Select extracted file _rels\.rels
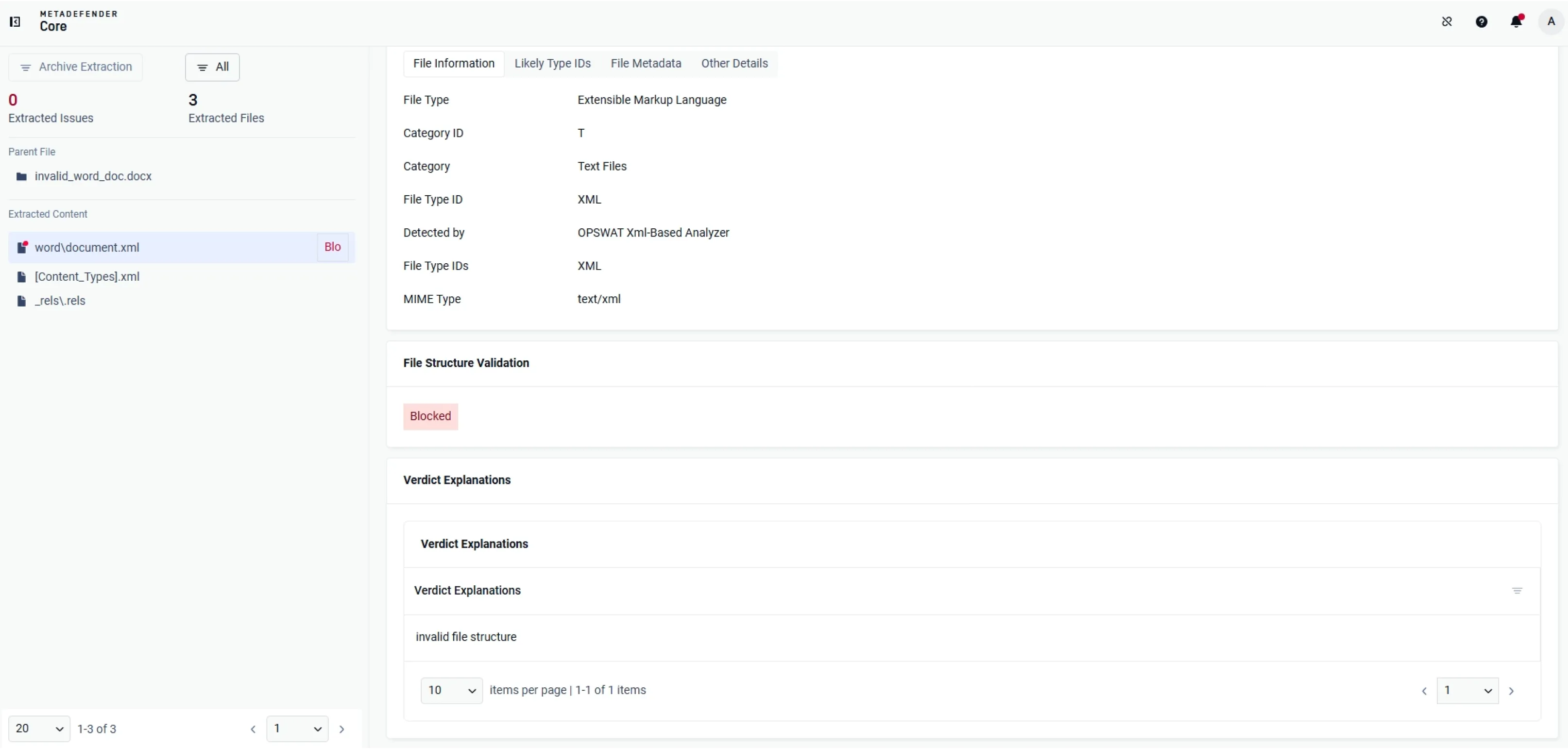The image size is (1568, 749). 60,301
